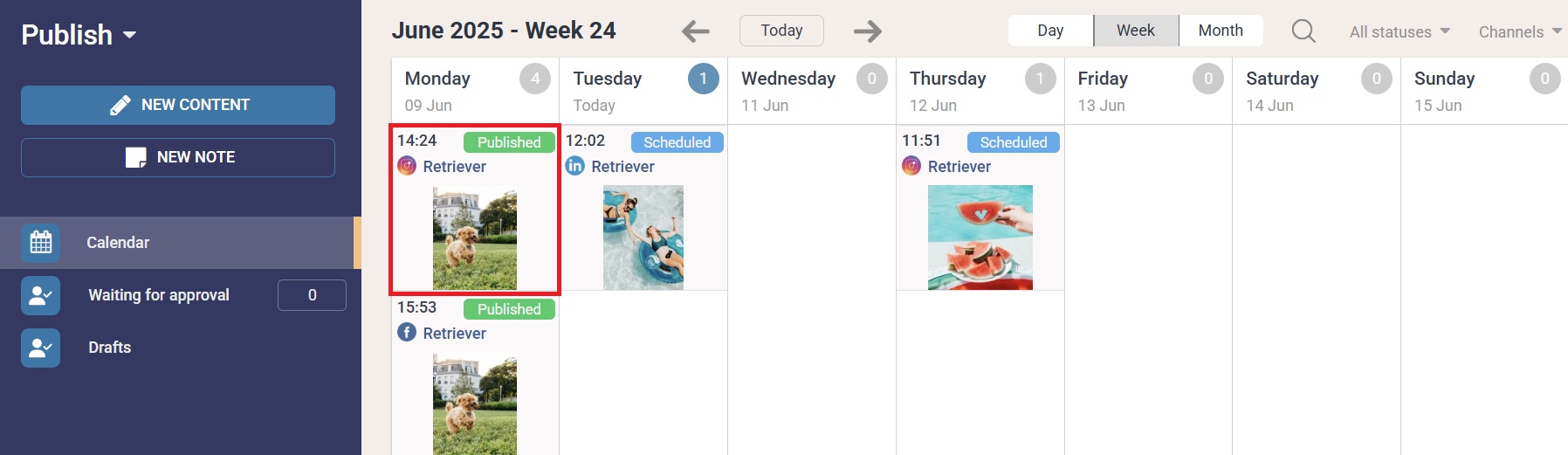Click the Calendar sidebar icon
Viewport: 1568px width, 455px height.
[41, 243]
